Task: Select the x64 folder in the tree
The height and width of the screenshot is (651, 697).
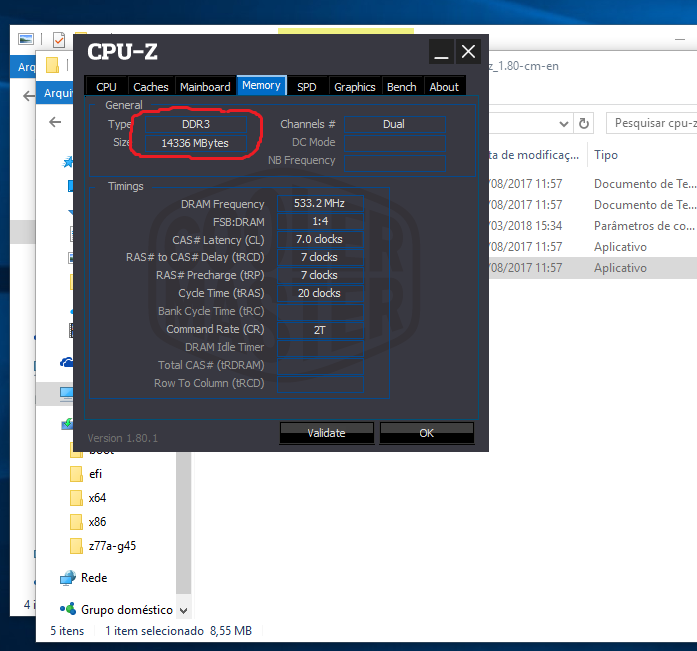Action: coord(97,498)
